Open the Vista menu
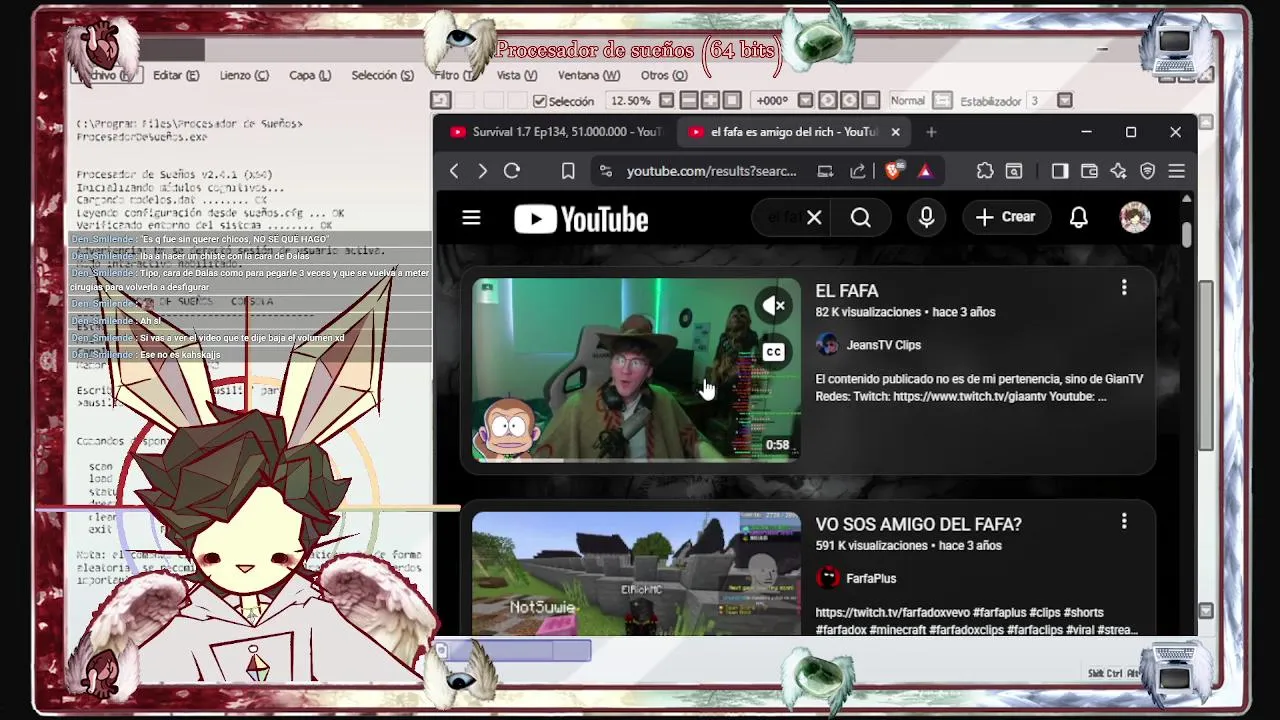Screen dimensions: 1280x720 coord(517,75)
